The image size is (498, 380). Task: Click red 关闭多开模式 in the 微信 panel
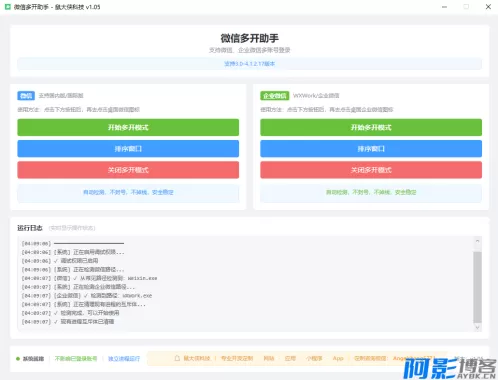[x=128, y=170]
